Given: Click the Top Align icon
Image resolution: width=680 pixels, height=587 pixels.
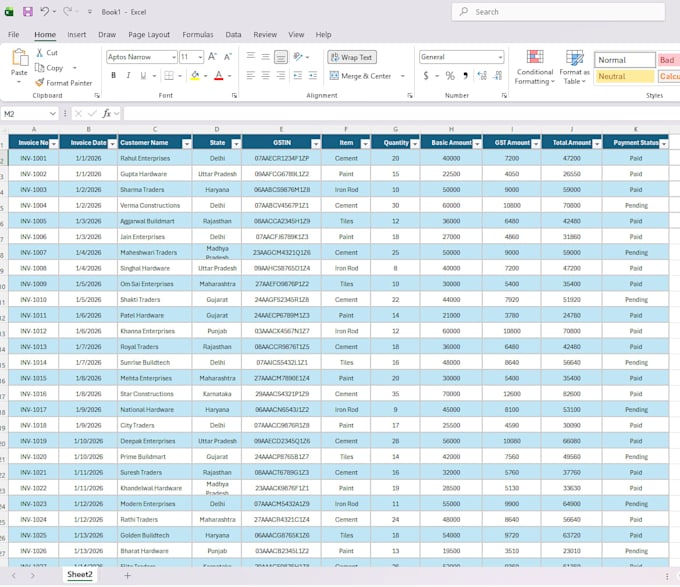Looking at the screenshot, I should click(x=250, y=56).
